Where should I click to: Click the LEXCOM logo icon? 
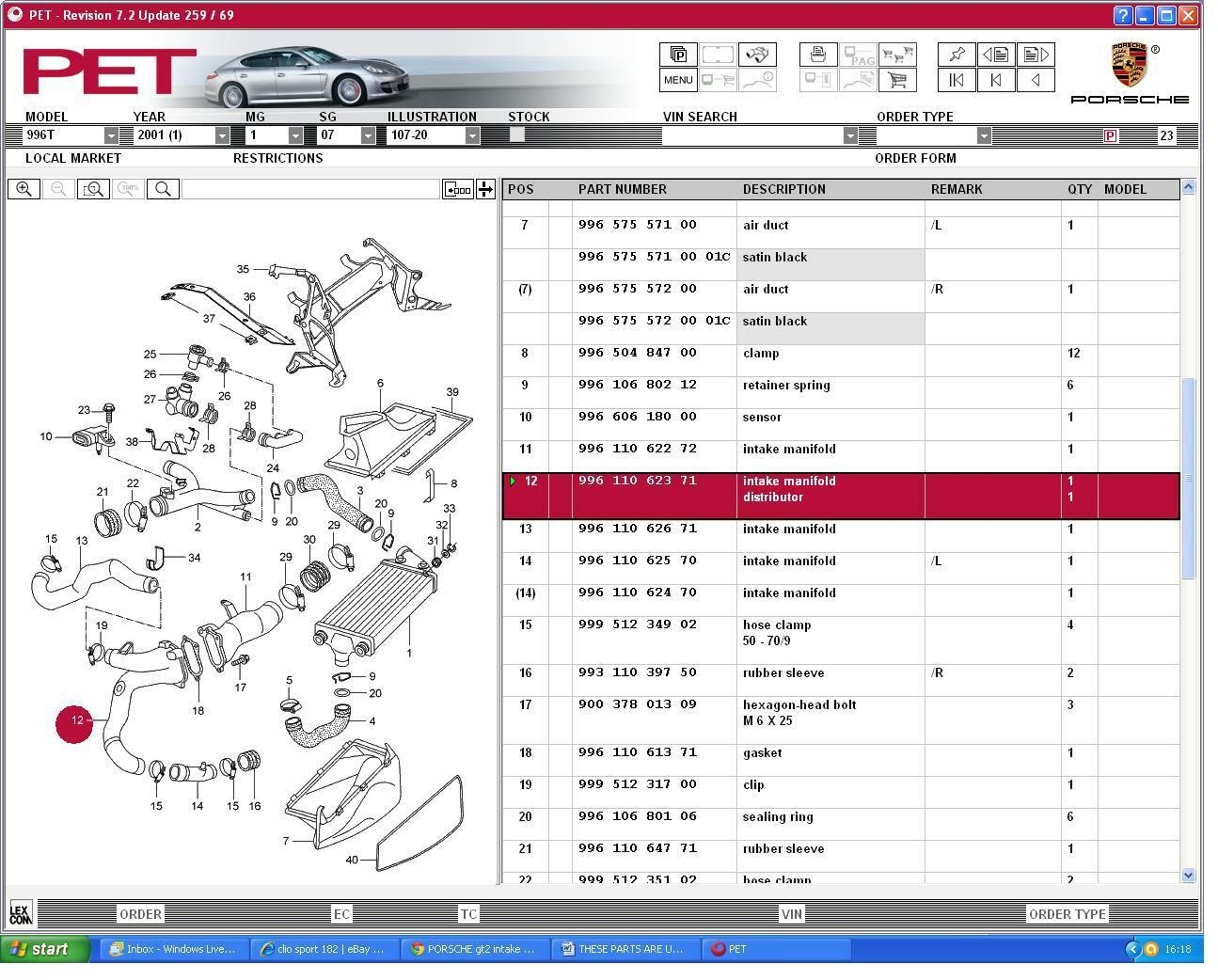[20, 913]
